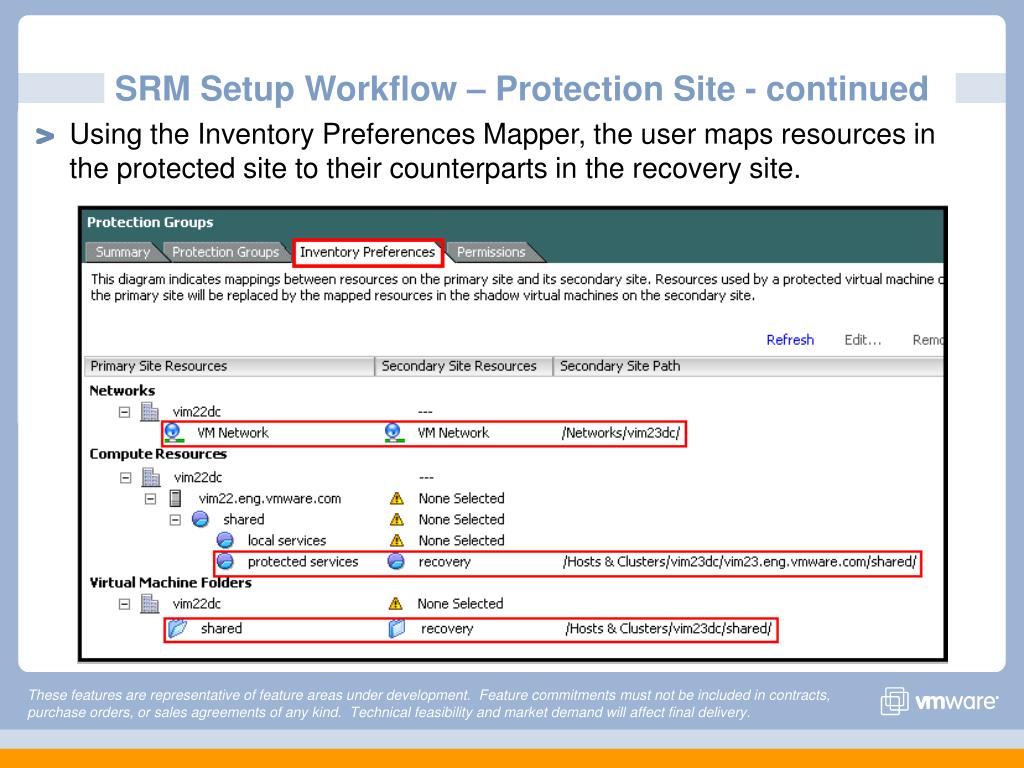Click the partly hidden Remove link
The image size is (1024, 768).
coord(927,340)
